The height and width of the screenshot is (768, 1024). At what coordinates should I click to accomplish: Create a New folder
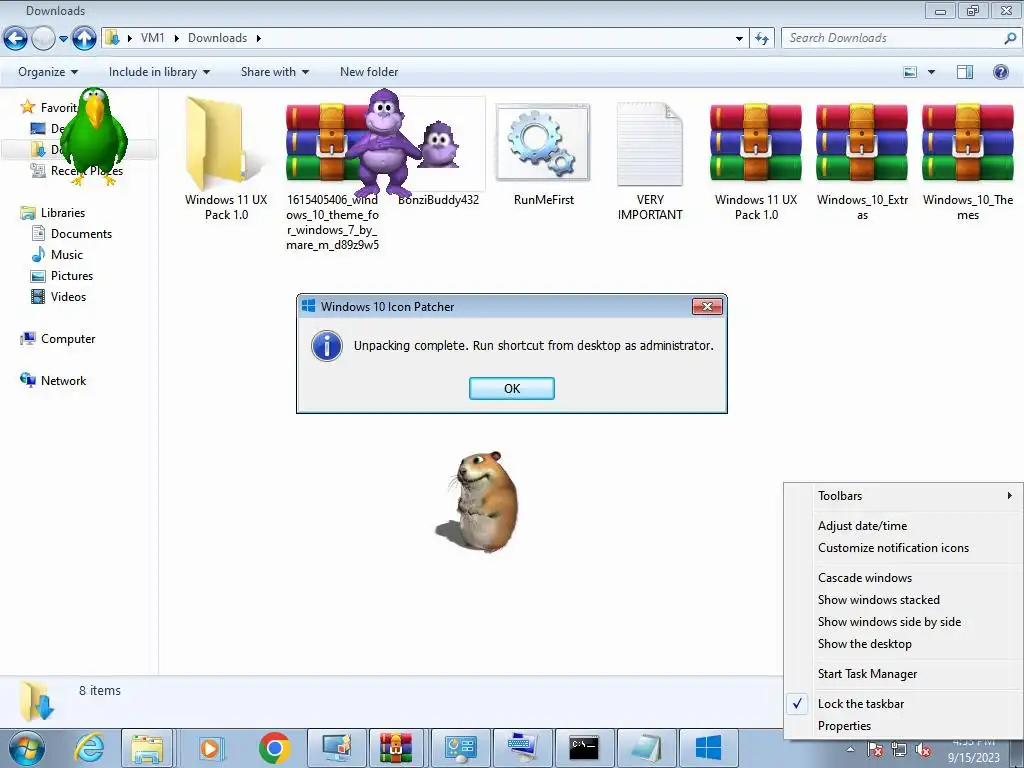369,72
